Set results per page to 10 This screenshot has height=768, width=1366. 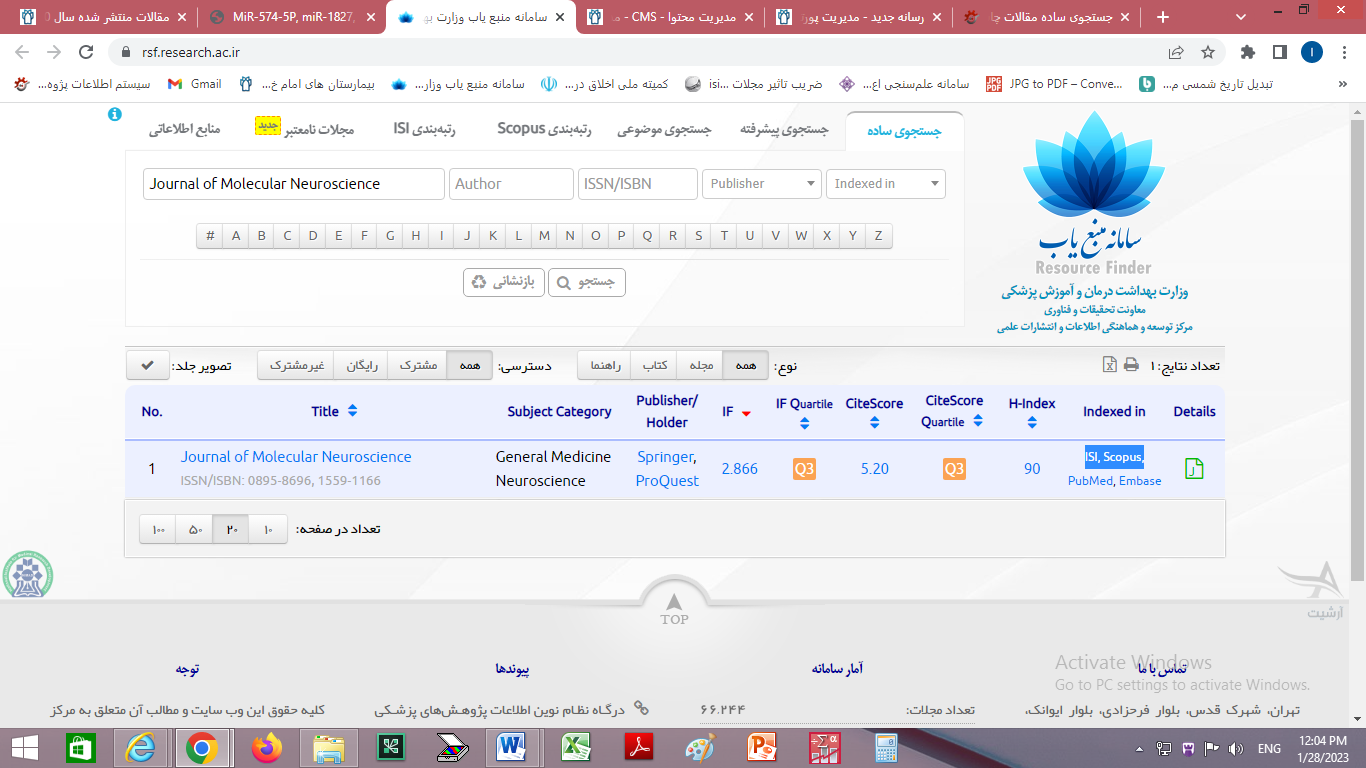click(x=268, y=529)
